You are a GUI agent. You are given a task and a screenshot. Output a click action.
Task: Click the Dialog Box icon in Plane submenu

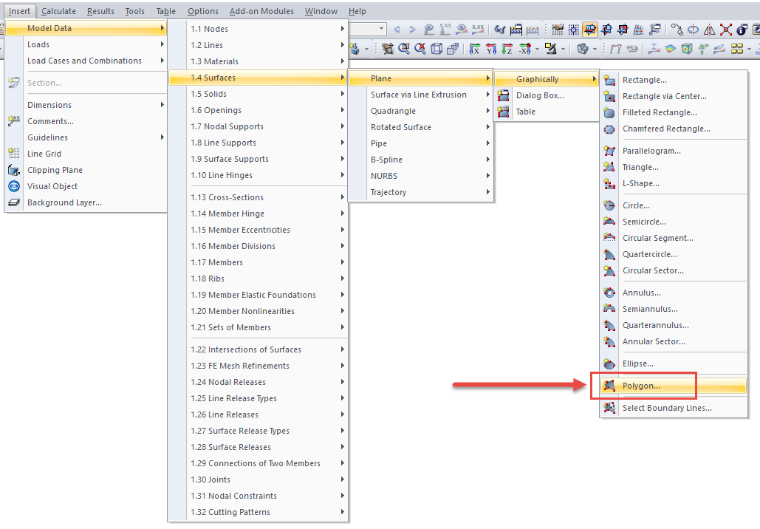click(504, 96)
